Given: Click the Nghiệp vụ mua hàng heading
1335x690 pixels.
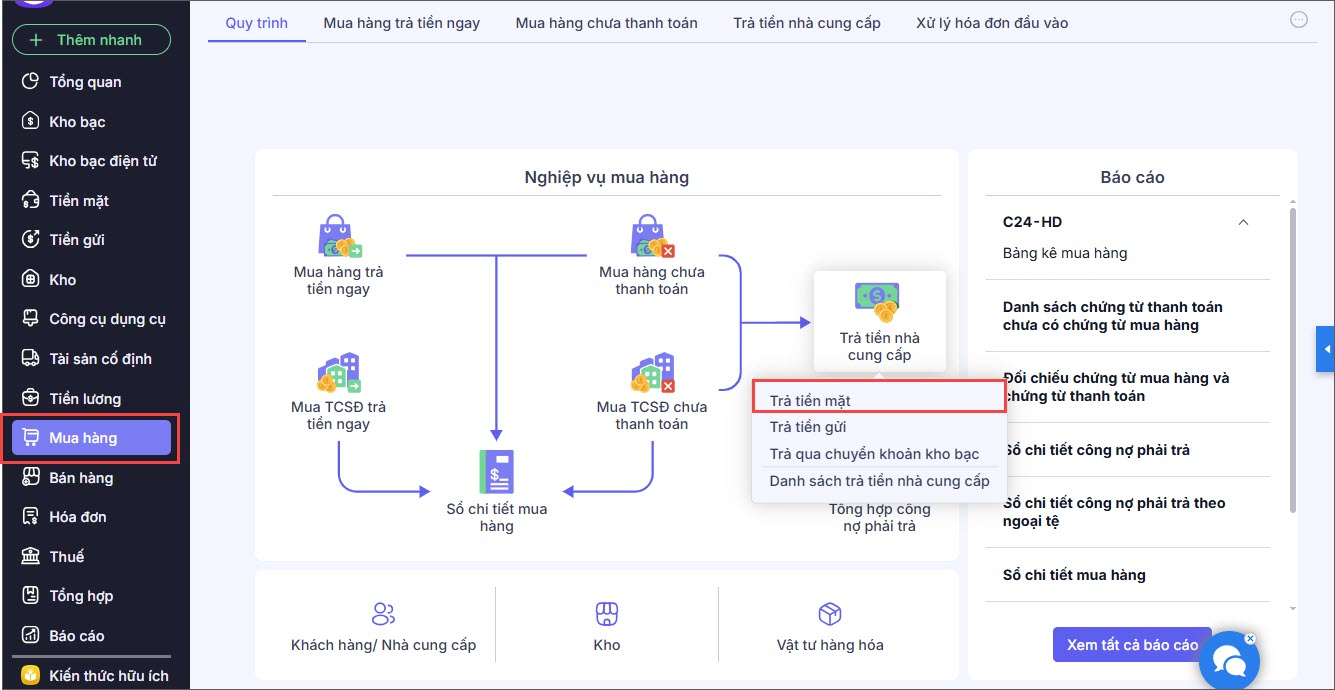Looking at the screenshot, I should tap(606, 177).
